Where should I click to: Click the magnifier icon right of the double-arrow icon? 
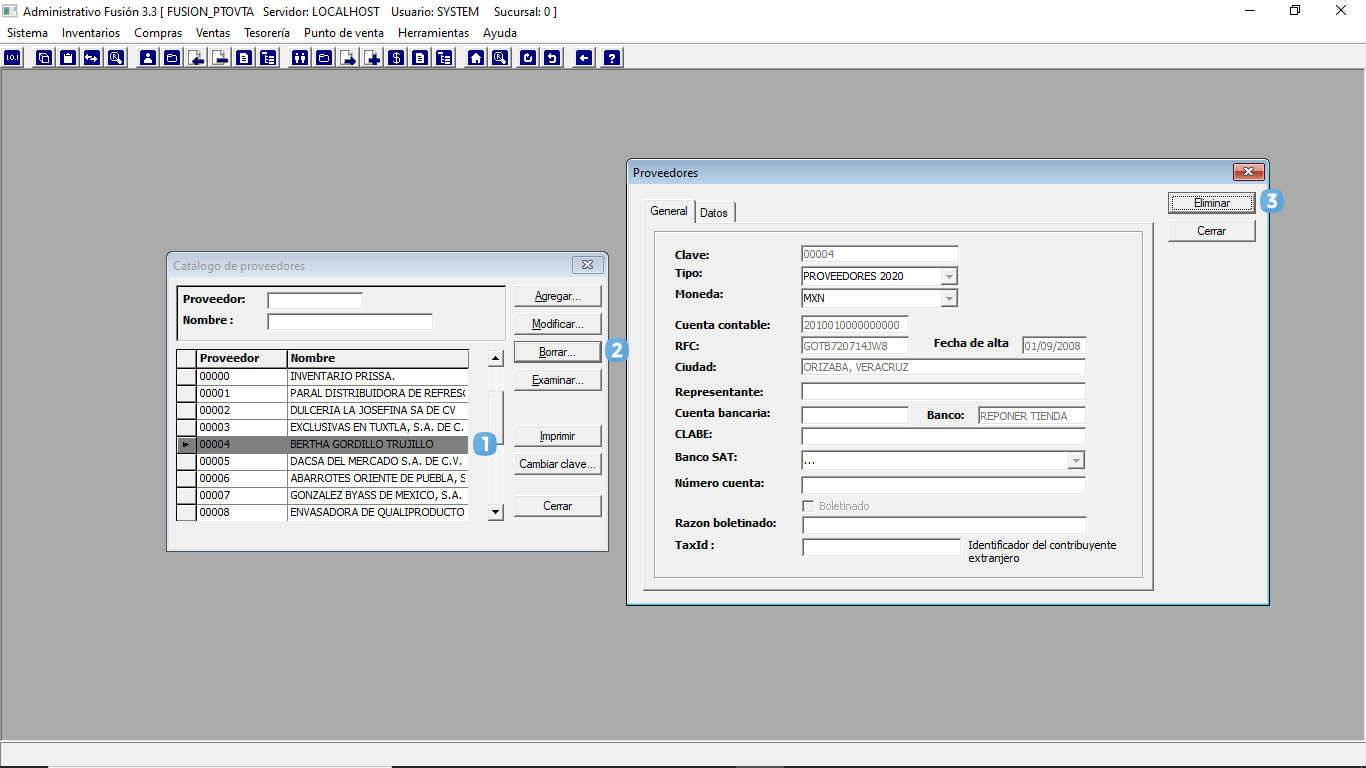tap(115, 58)
